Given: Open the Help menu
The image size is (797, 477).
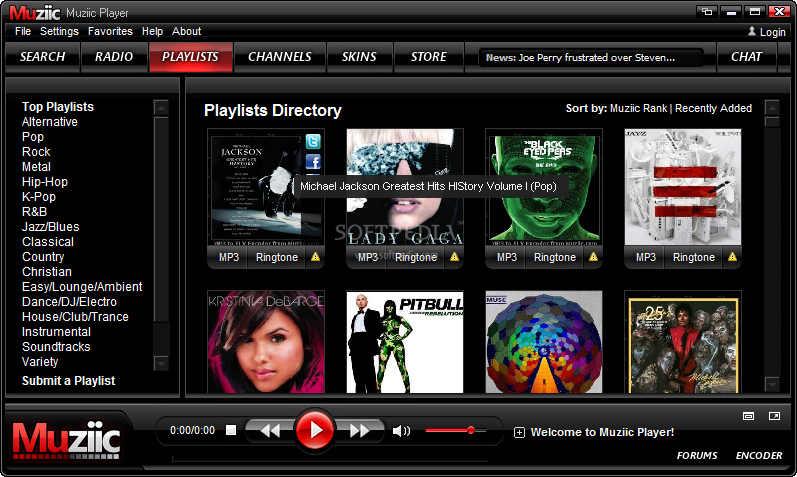Looking at the screenshot, I should tap(152, 32).
